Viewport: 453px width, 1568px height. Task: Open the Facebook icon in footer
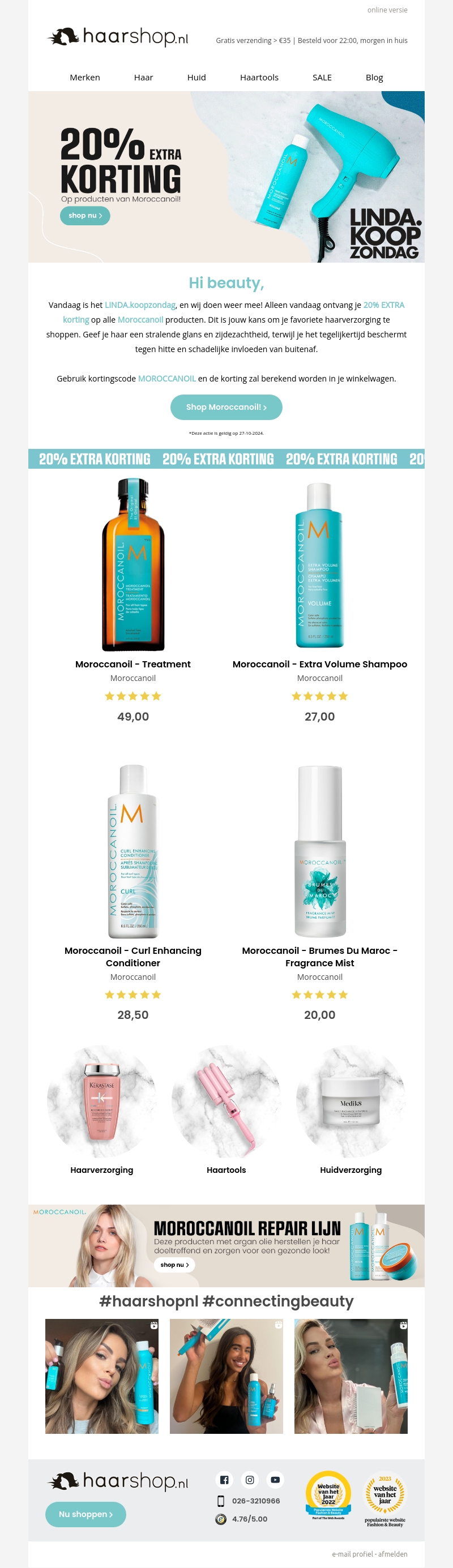(224, 1480)
